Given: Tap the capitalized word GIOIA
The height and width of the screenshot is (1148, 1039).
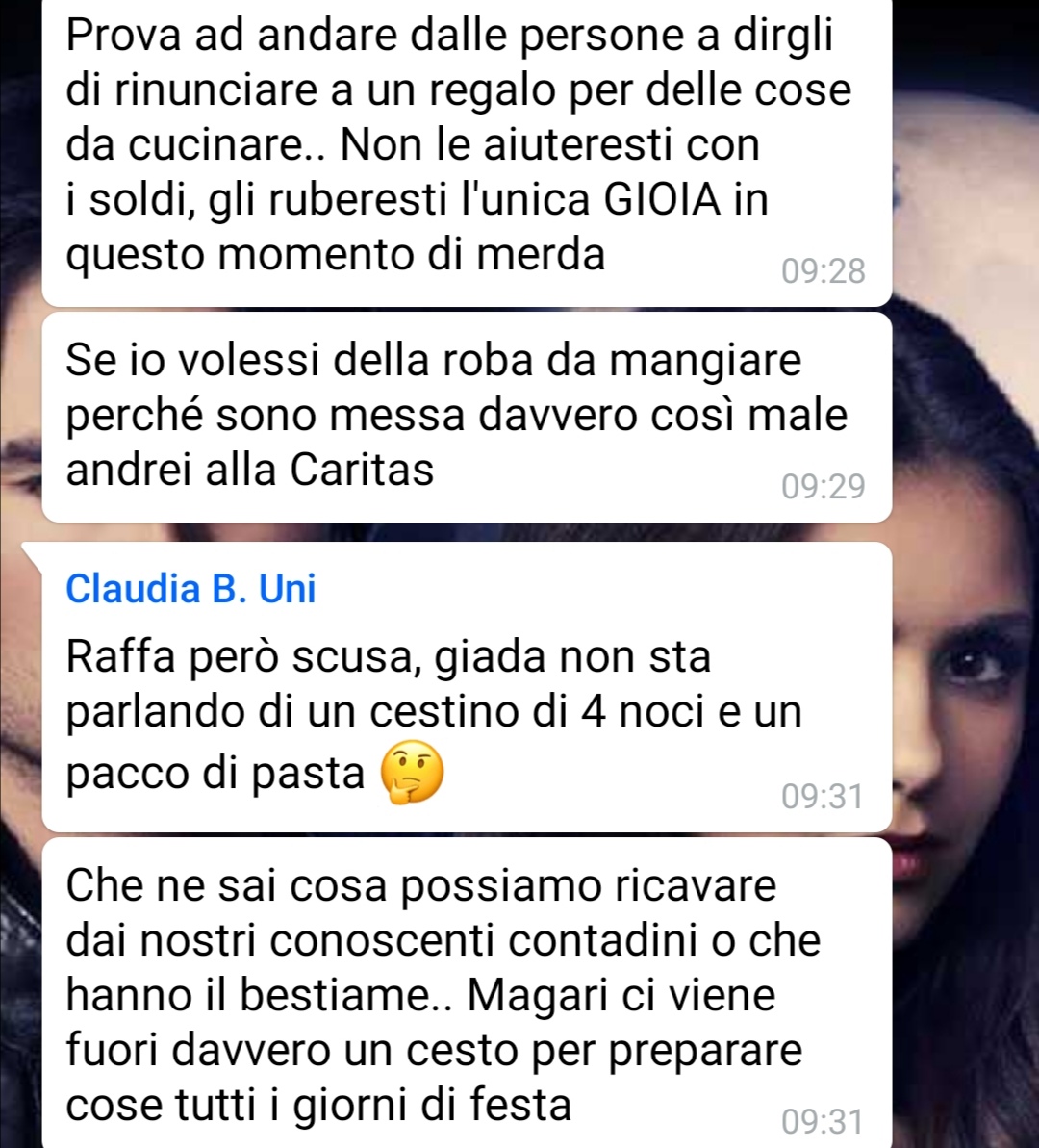Looking at the screenshot, I should pyautogui.click(x=663, y=199).
